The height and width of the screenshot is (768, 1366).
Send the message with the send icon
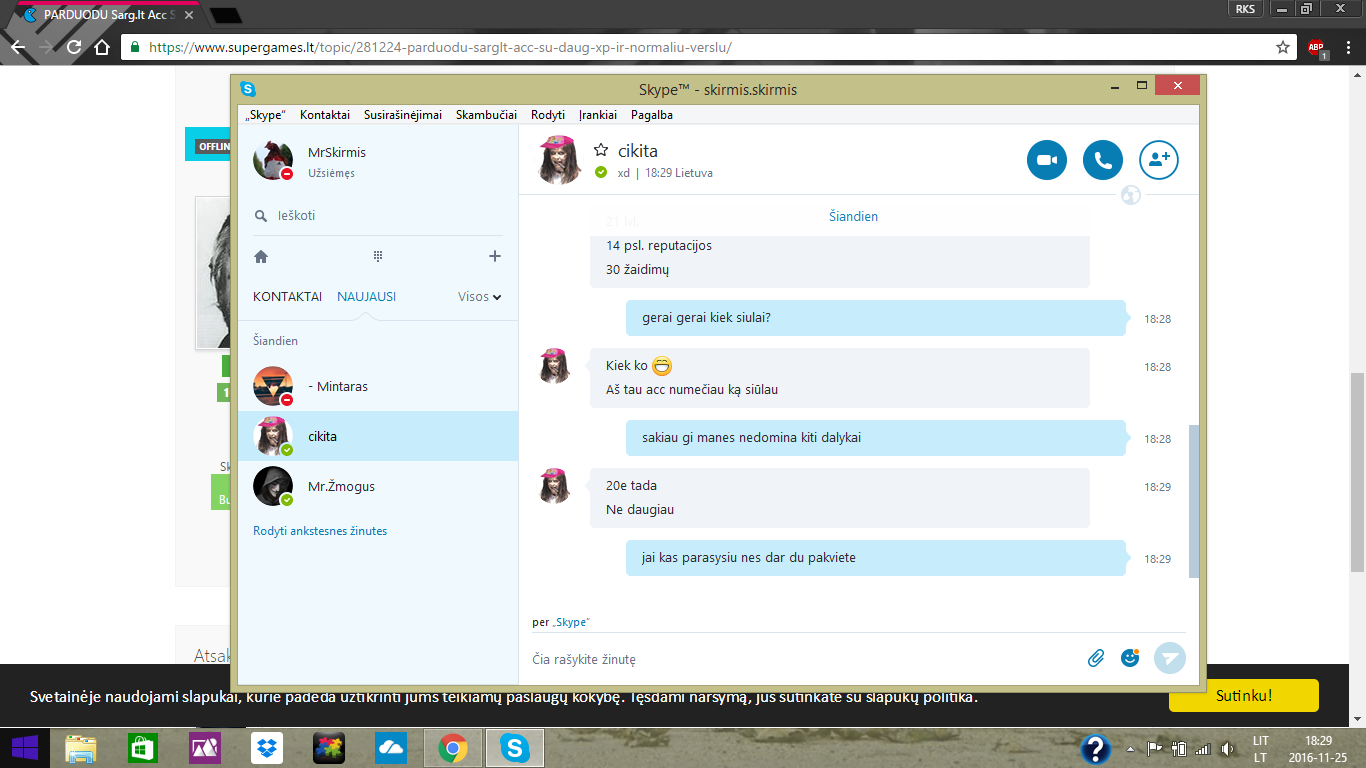click(1170, 658)
